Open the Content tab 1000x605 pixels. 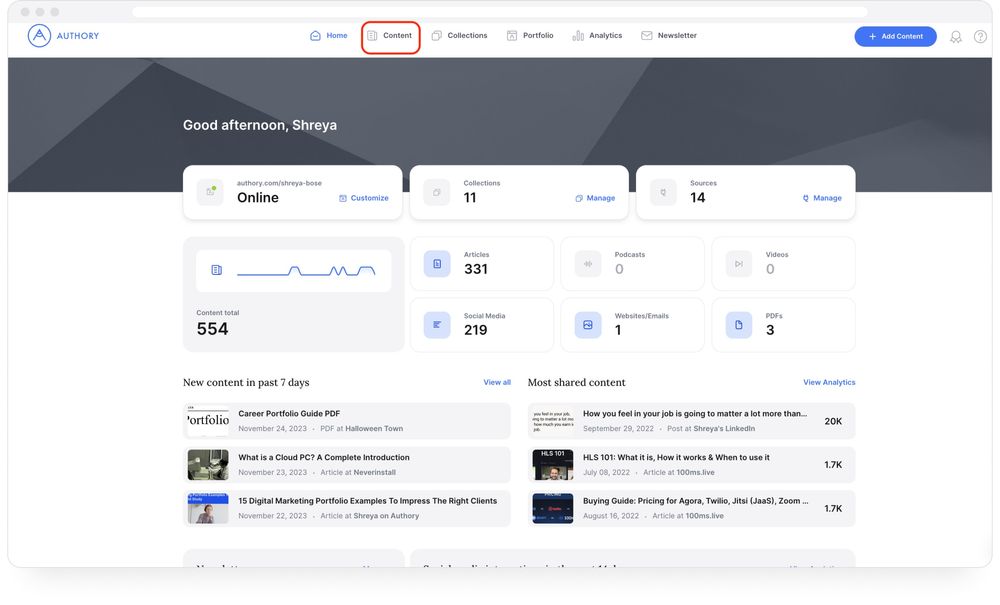click(x=390, y=36)
